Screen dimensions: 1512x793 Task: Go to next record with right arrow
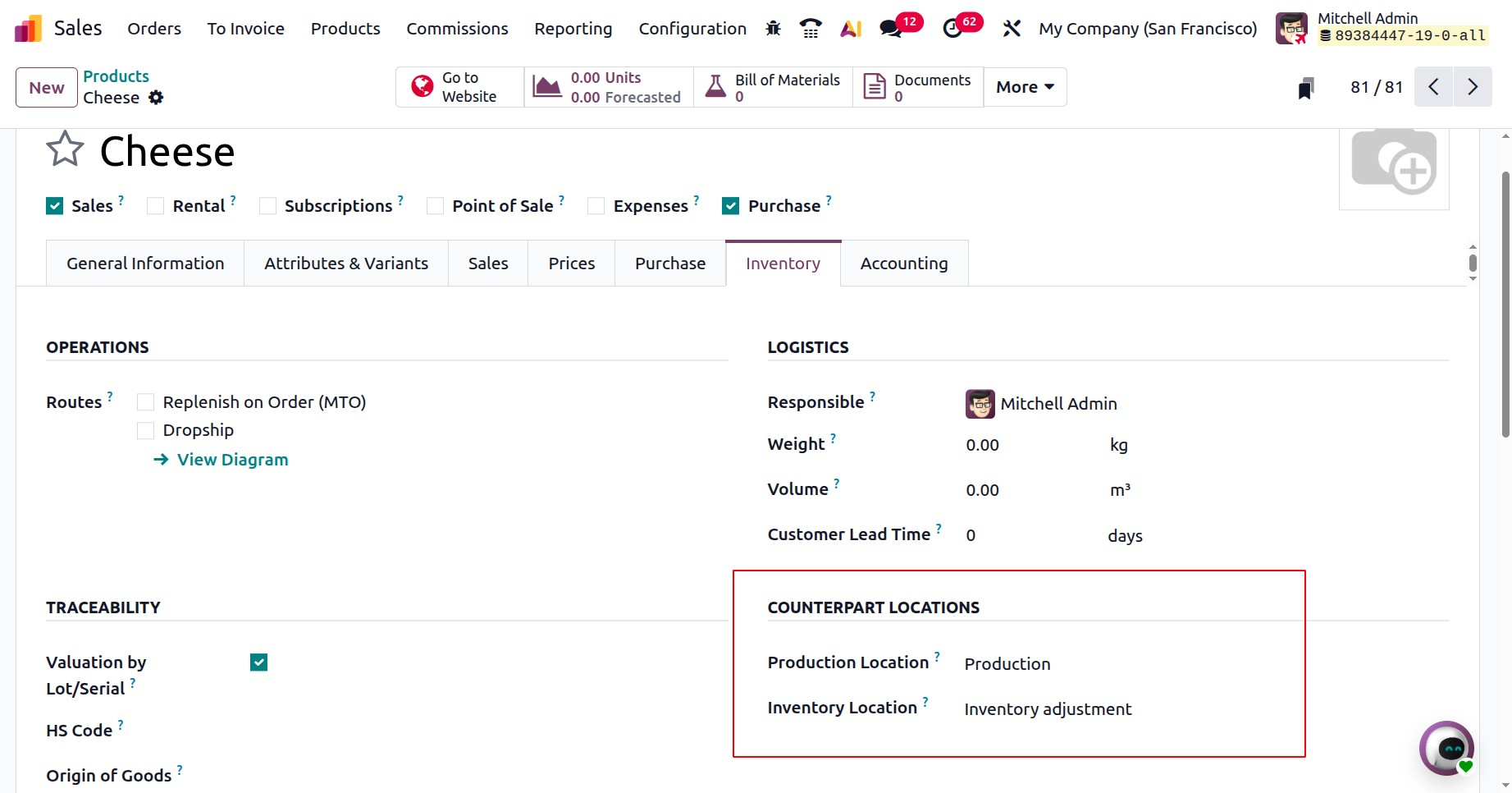pyautogui.click(x=1473, y=87)
